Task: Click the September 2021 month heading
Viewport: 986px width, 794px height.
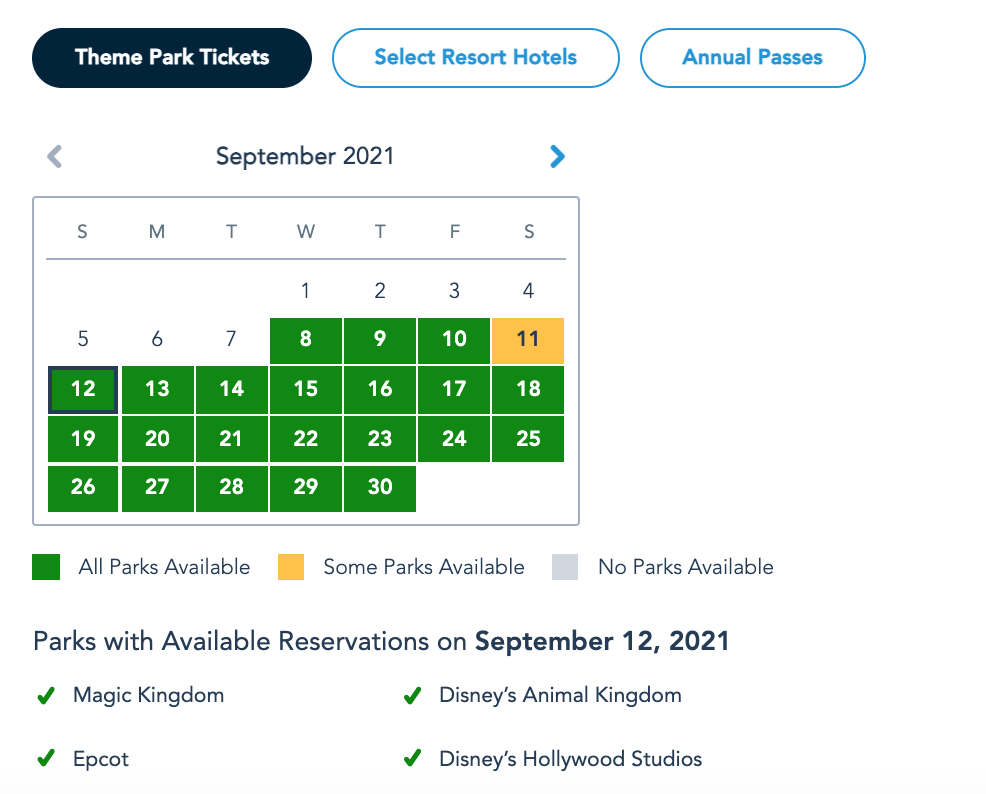Action: (305, 156)
